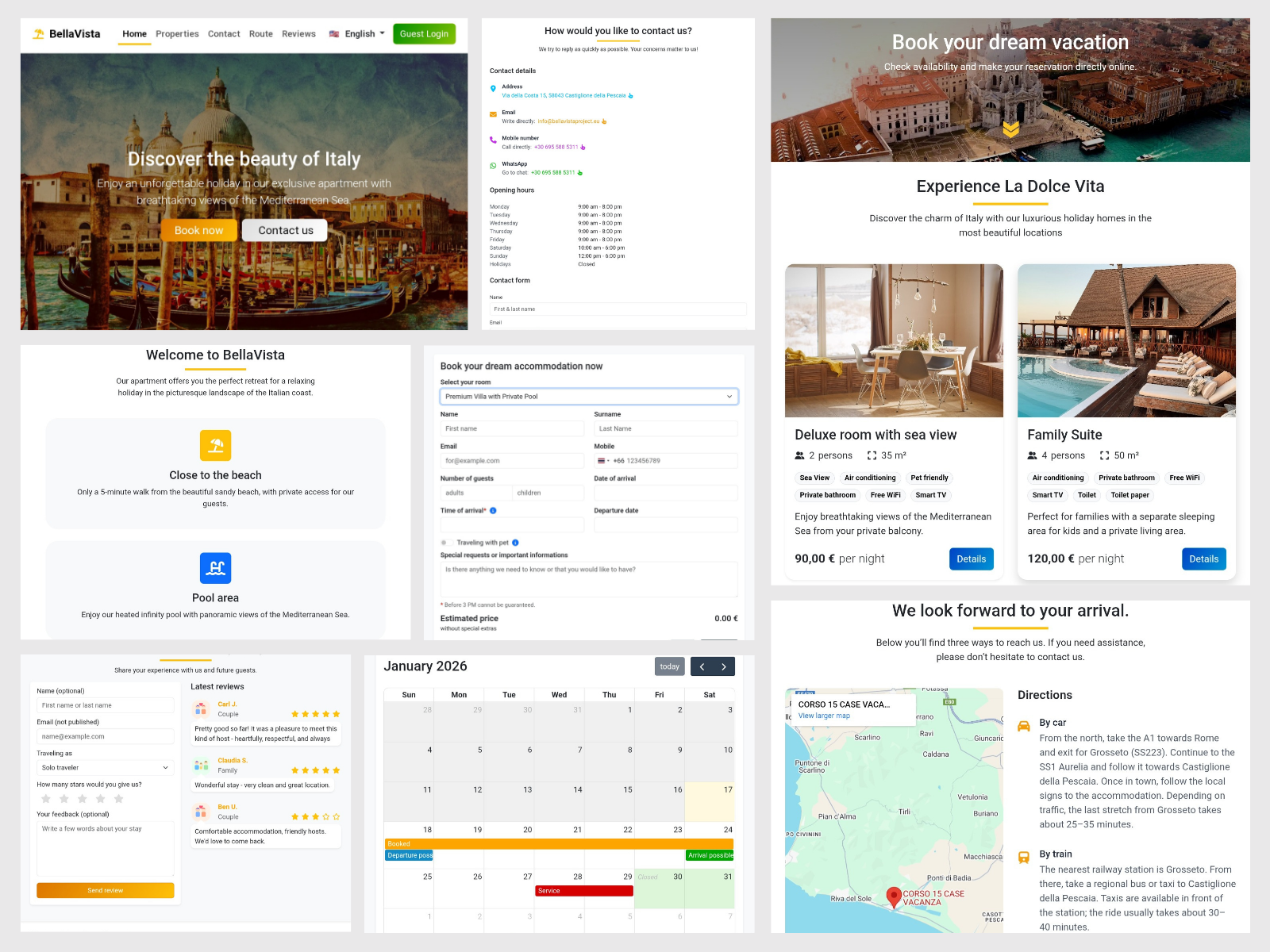This screenshot has height=952, width=1270.
Task: Open the English language dropdown
Action: (359, 33)
